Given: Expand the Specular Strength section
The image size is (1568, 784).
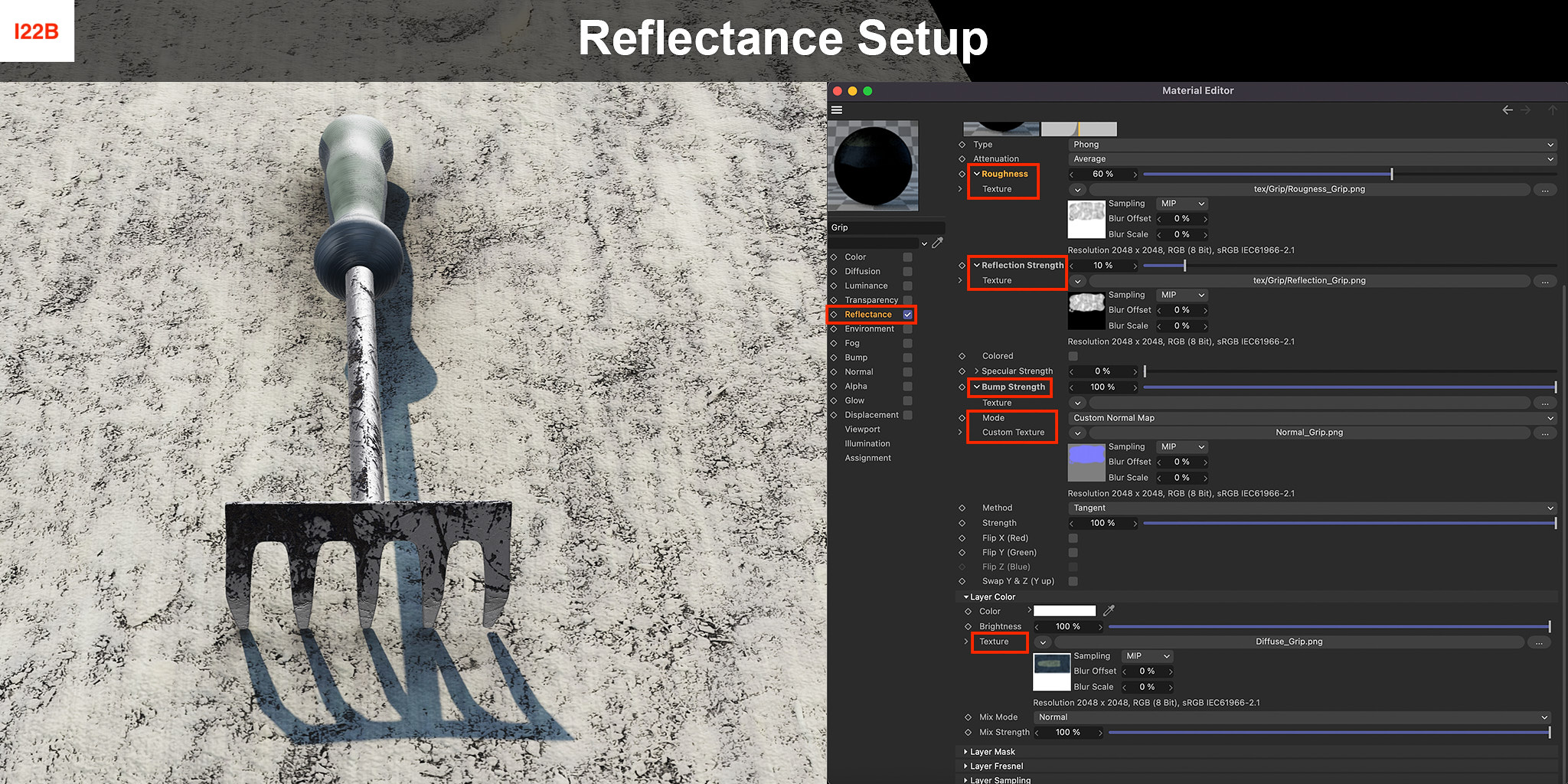Looking at the screenshot, I should [x=977, y=371].
